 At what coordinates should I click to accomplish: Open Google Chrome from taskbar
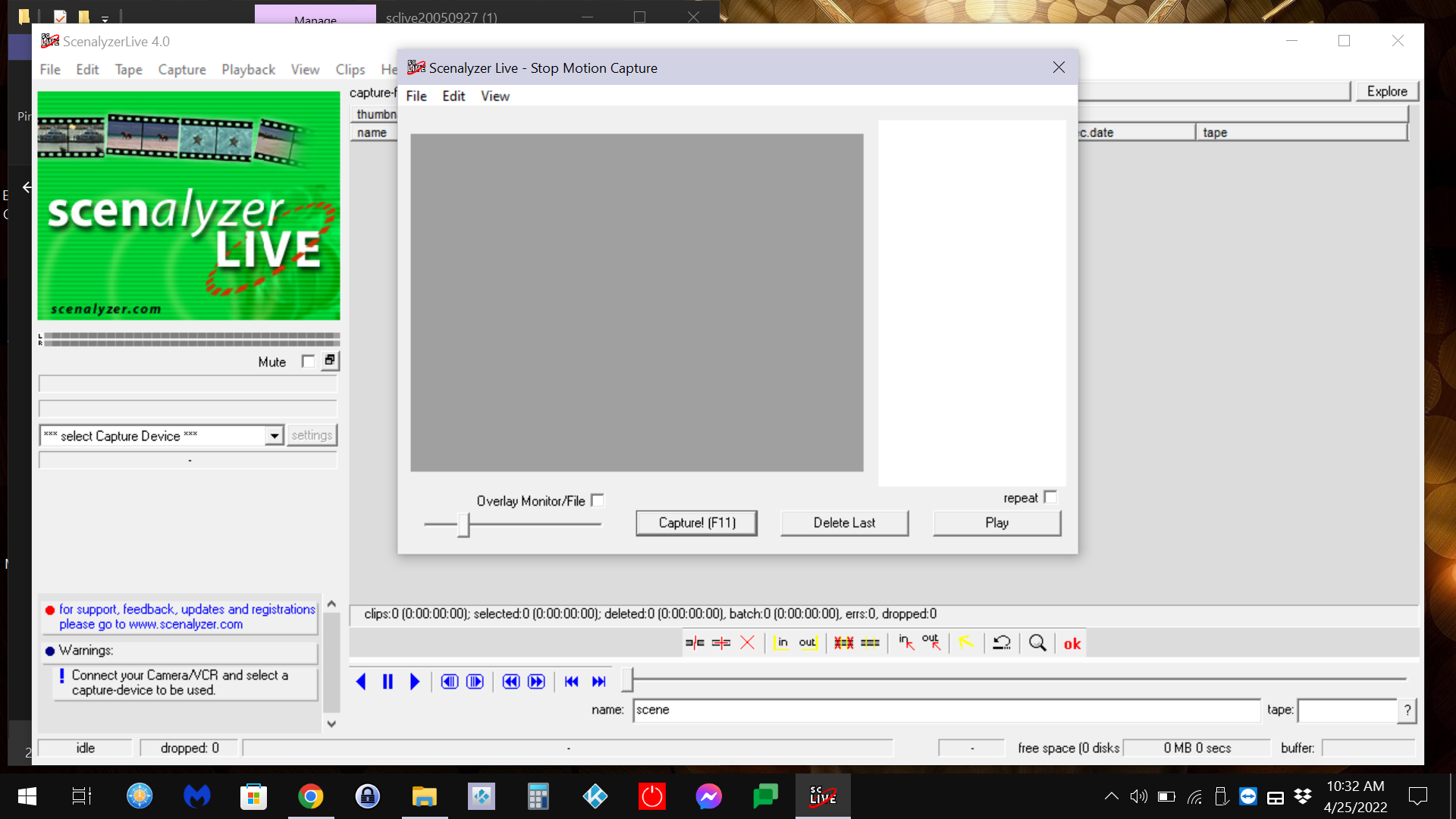311,796
